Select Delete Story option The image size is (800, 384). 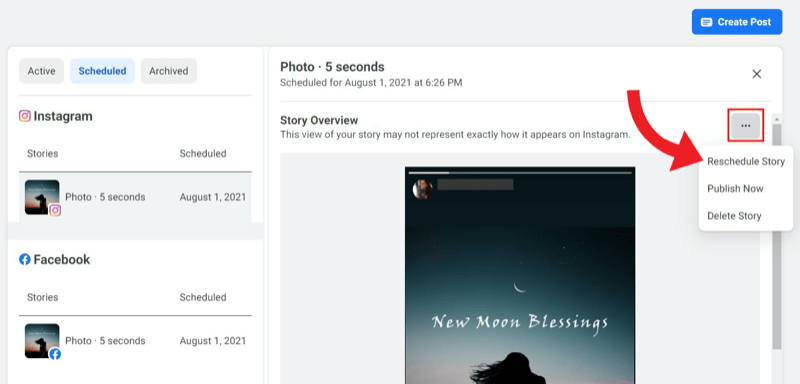point(734,216)
